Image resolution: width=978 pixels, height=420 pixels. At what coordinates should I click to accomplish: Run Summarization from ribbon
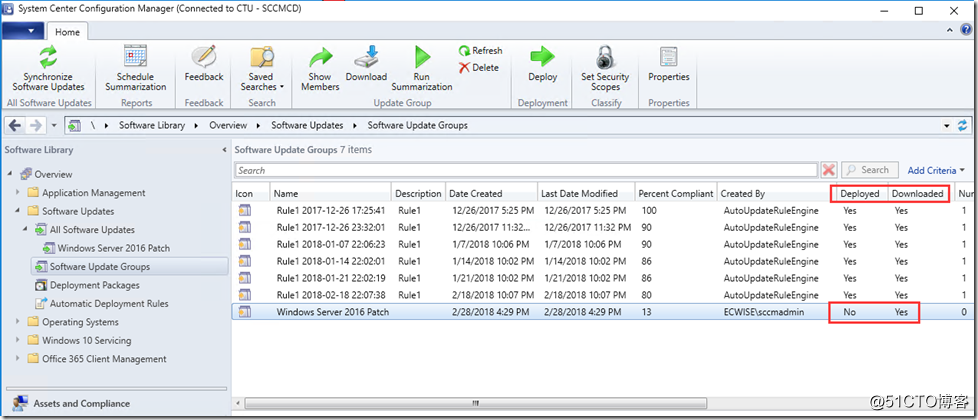click(x=422, y=69)
